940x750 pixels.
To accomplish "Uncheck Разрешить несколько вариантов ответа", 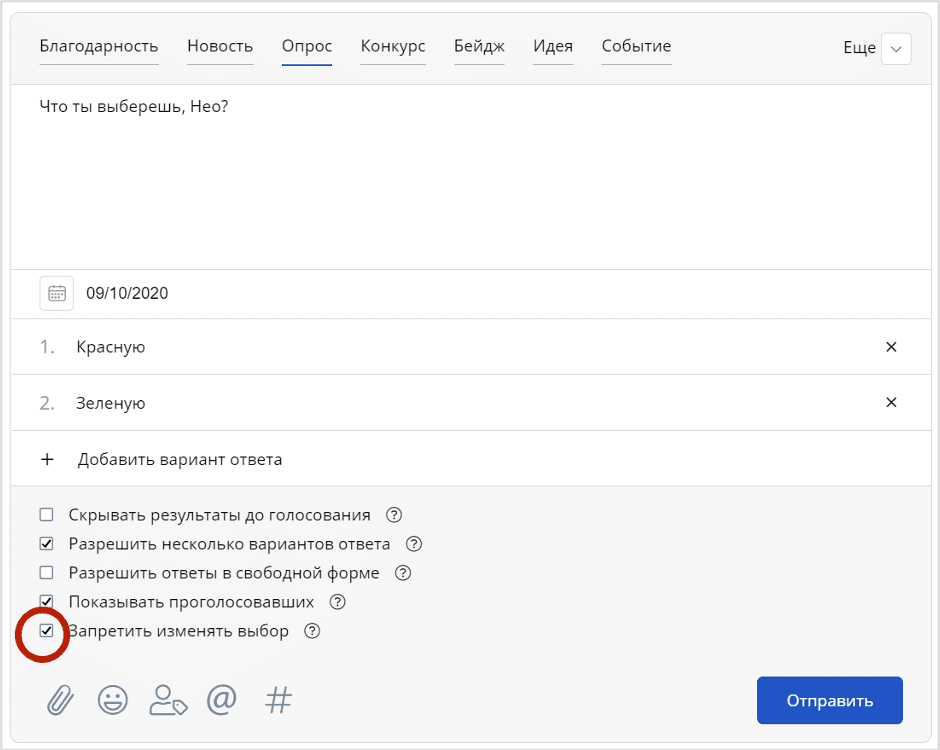I will pos(46,544).
